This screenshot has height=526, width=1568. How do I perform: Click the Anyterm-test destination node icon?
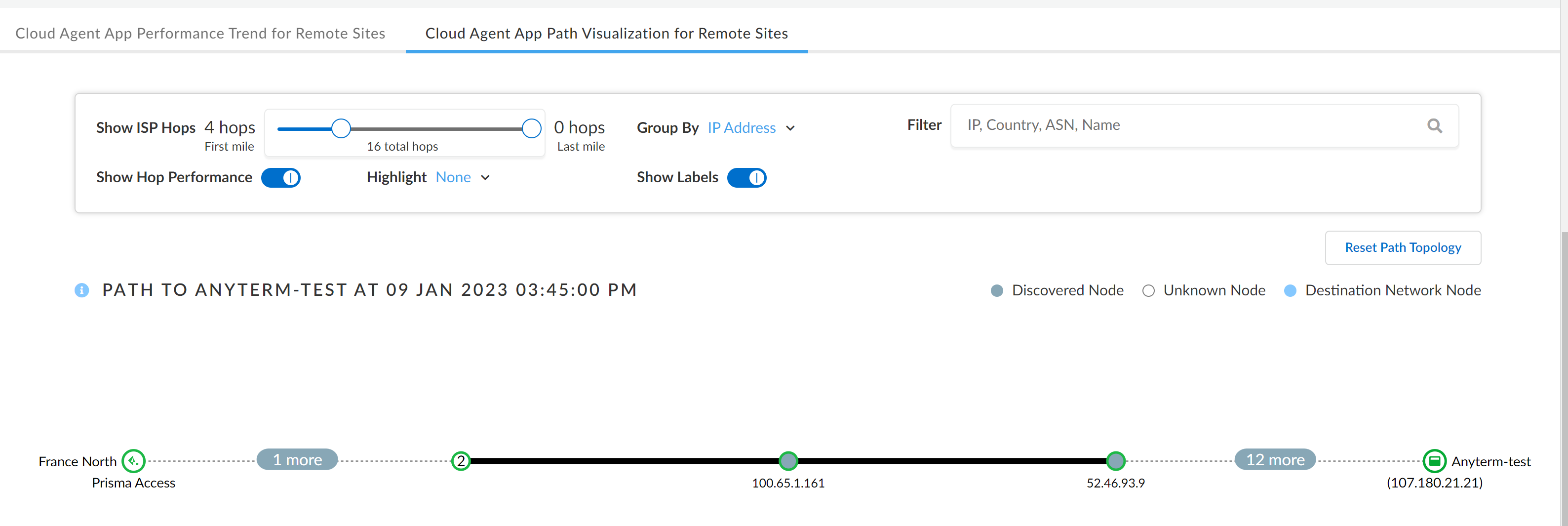(1434, 461)
